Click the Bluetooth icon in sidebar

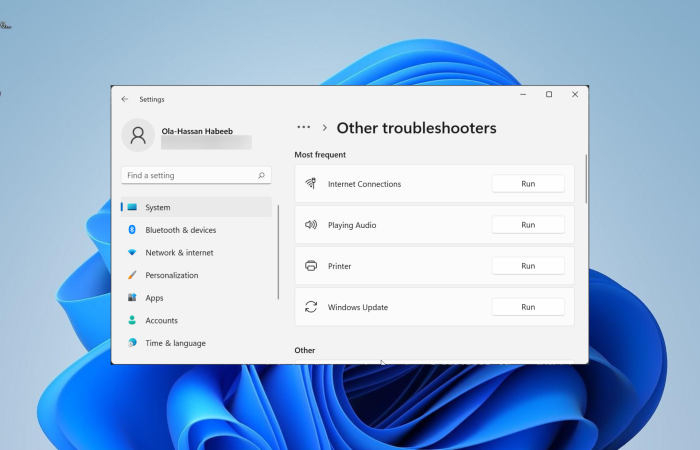pos(132,229)
